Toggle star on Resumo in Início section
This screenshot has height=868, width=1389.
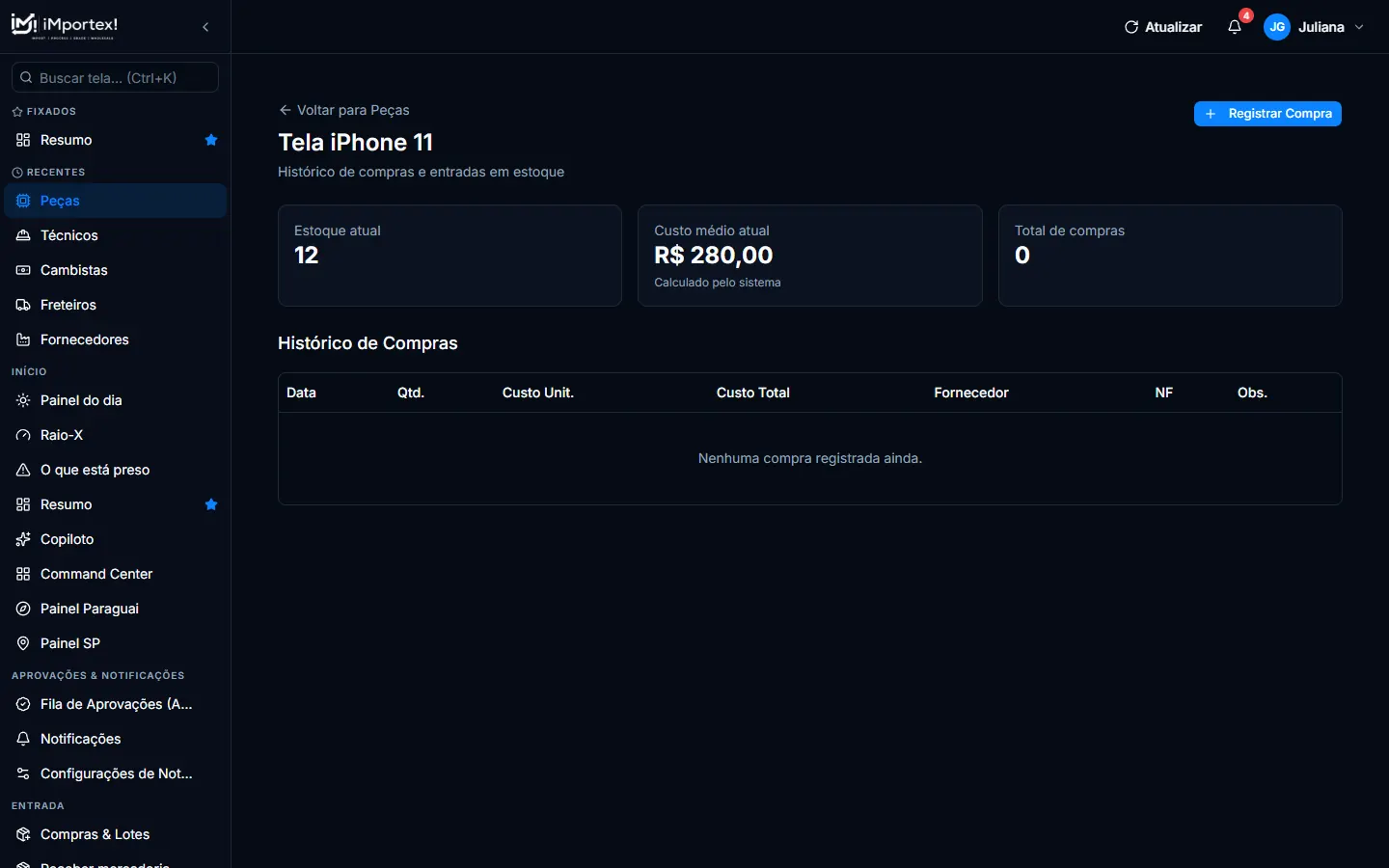pos(211,504)
